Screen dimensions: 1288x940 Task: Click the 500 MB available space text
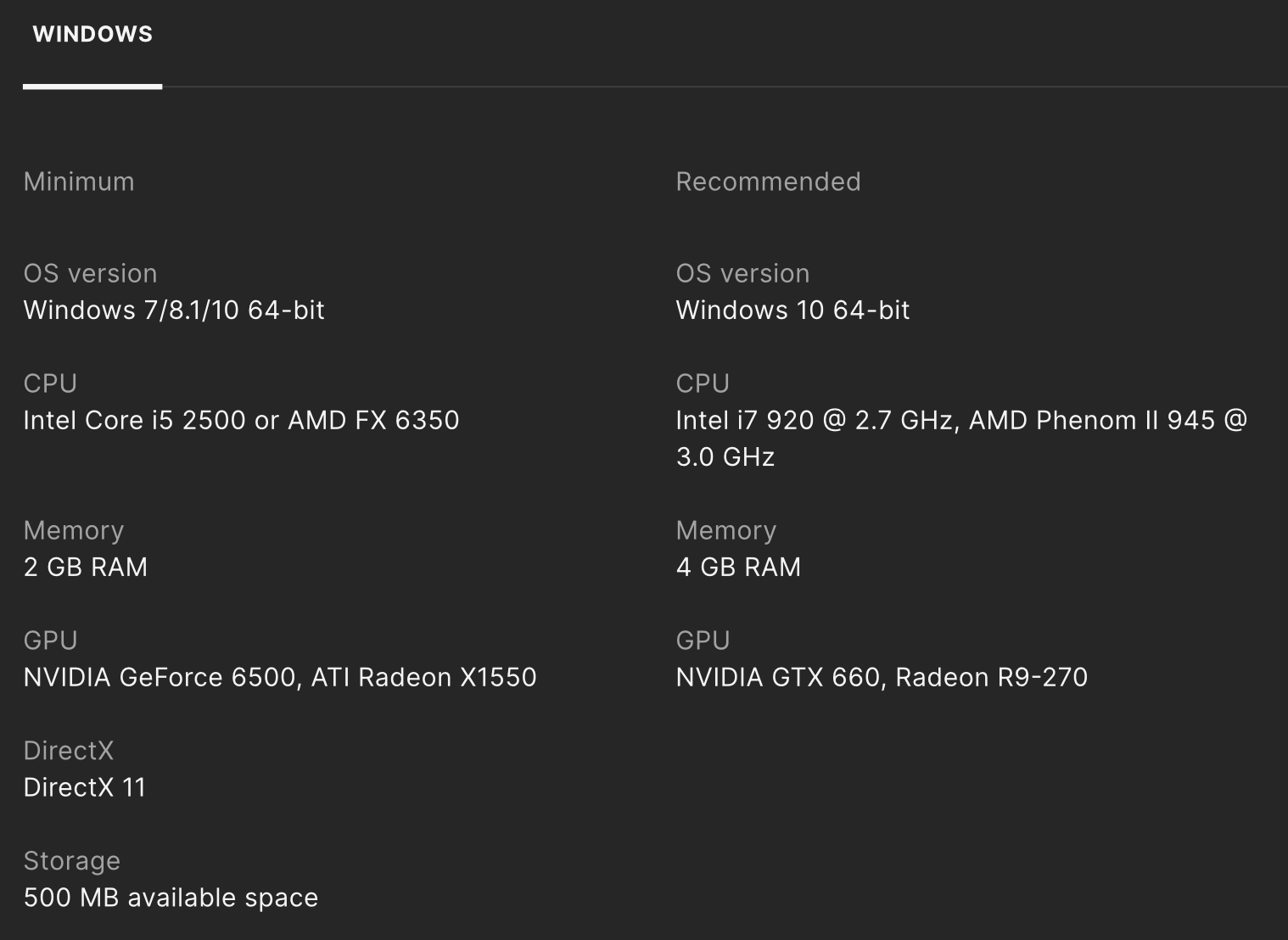point(171,898)
